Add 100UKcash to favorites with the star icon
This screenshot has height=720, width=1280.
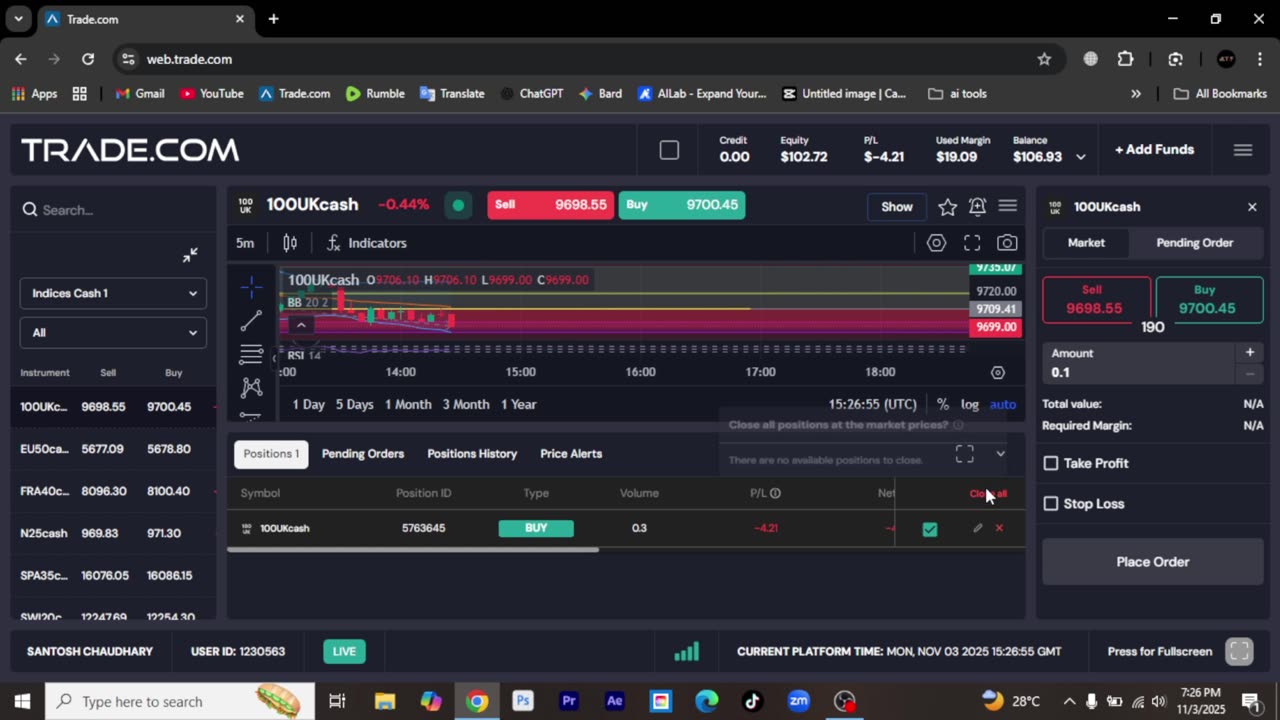click(x=947, y=207)
